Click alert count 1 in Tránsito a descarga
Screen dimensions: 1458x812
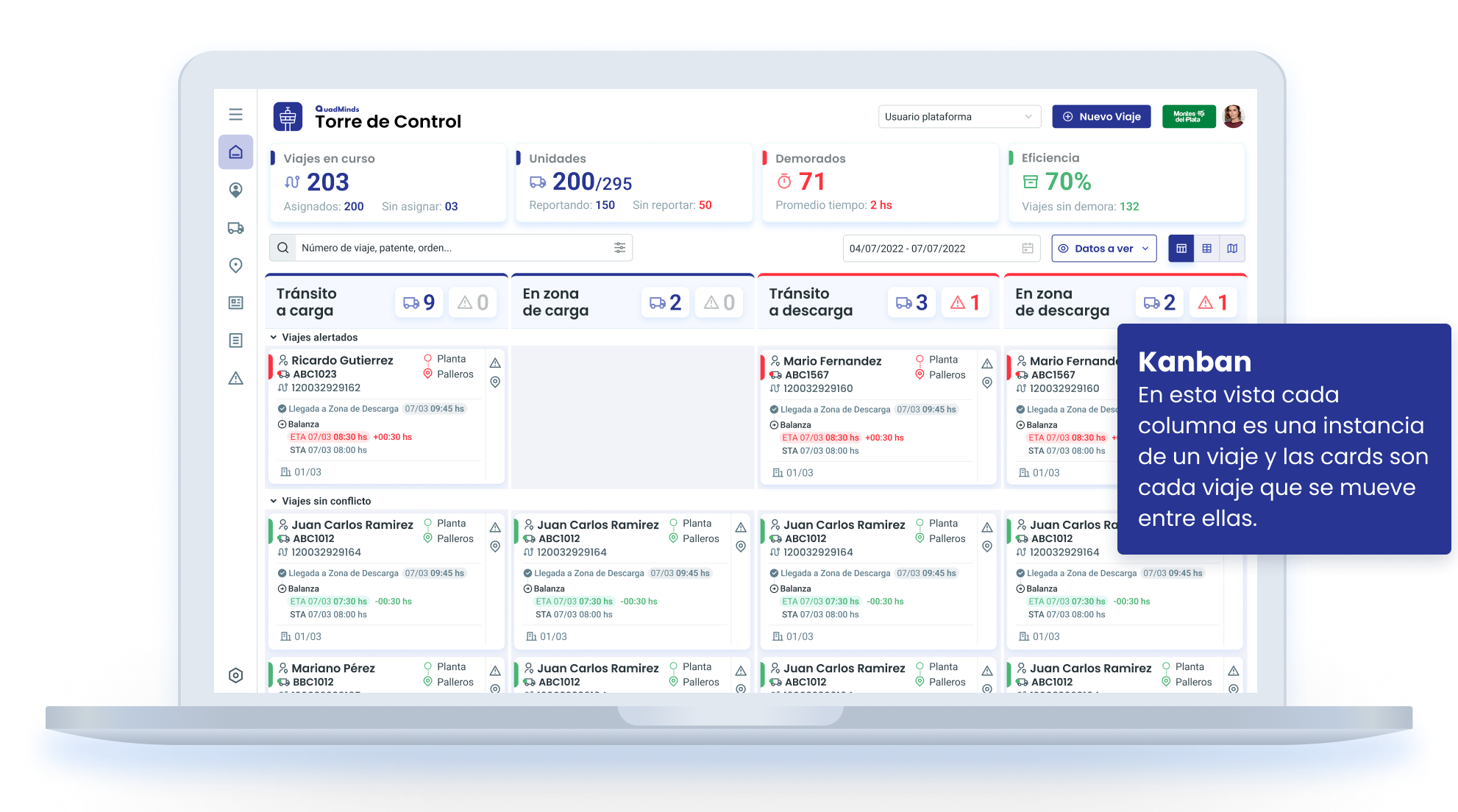(x=965, y=302)
